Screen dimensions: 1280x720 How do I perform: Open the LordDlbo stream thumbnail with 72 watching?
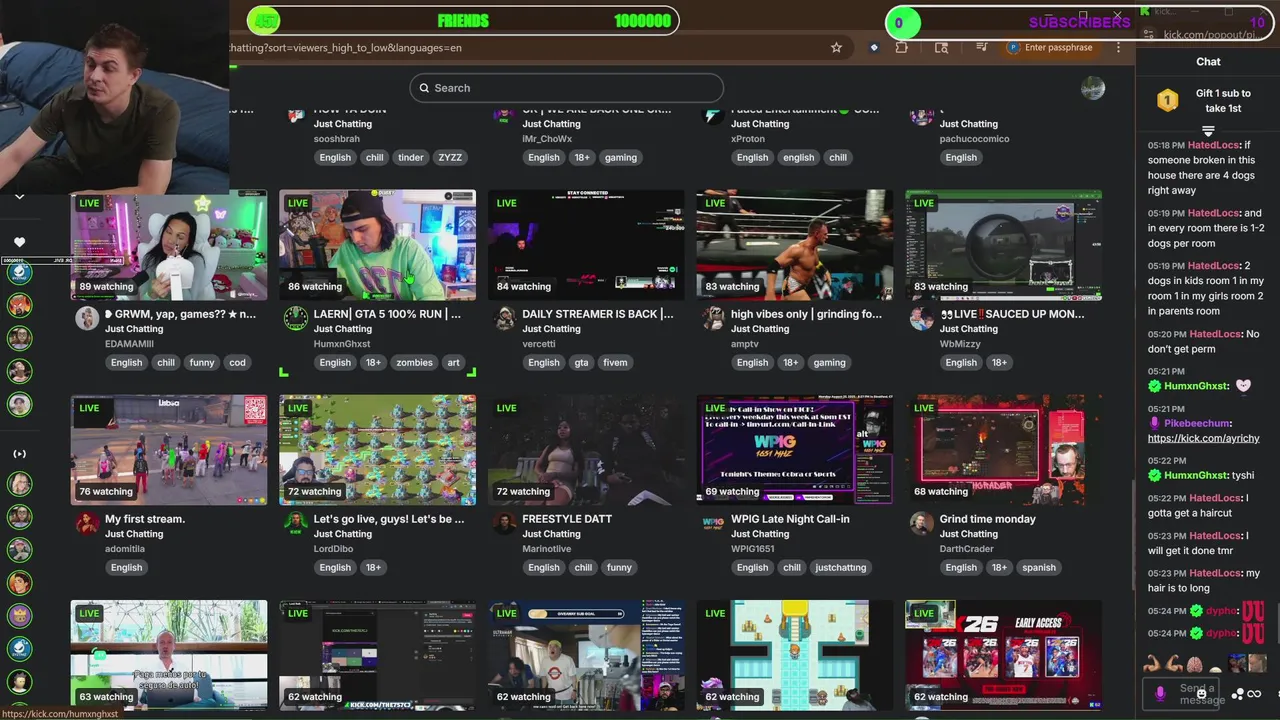tap(378, 450)
